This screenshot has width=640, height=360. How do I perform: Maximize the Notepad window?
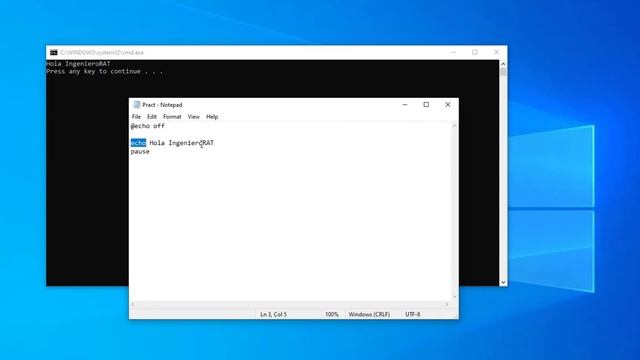pos(426,105)
